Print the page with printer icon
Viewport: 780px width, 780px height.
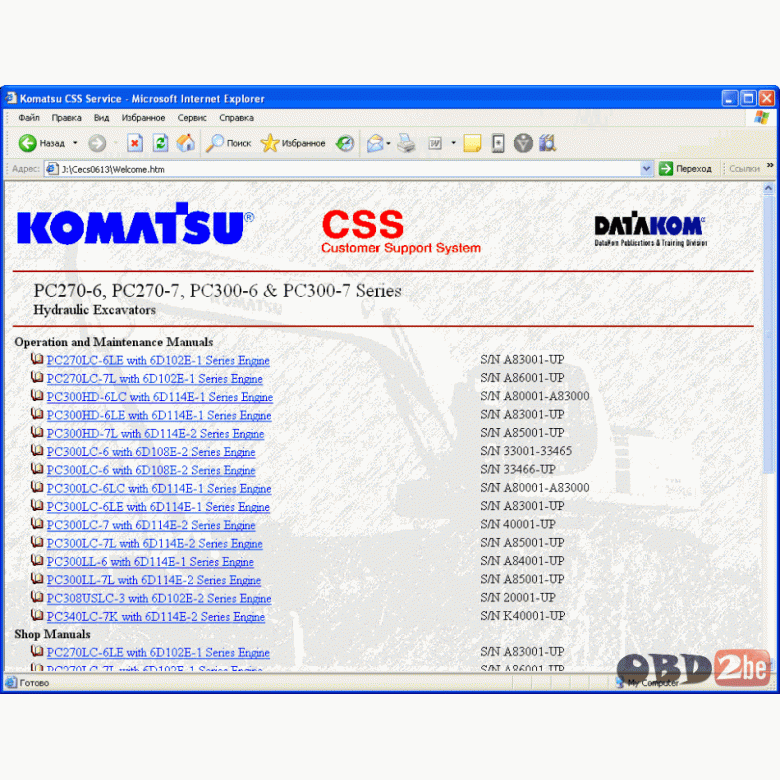click(406, 143)
